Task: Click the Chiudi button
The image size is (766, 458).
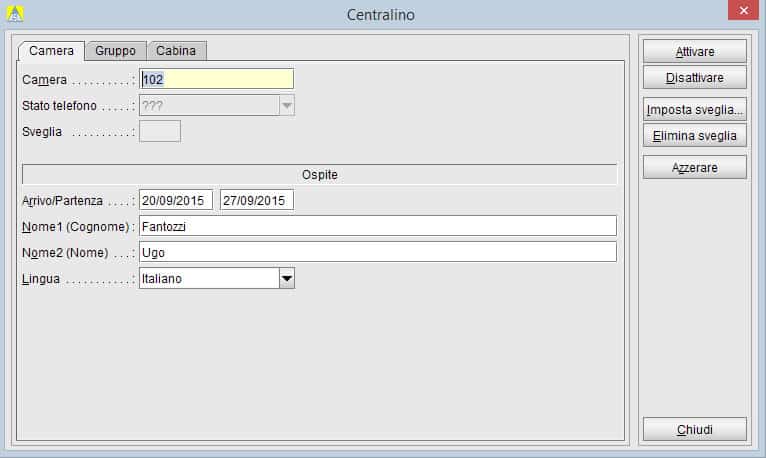Action: point(694,429)
